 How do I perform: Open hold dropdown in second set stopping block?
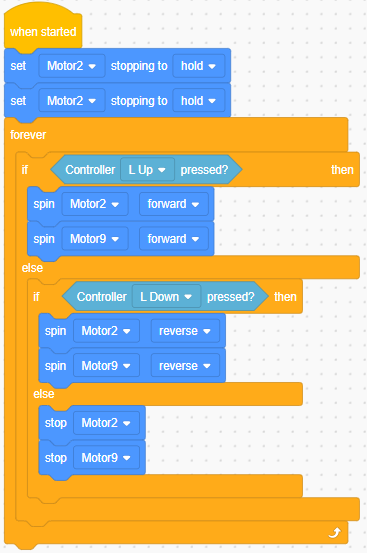pyautogui.click(x=198, y=101)
